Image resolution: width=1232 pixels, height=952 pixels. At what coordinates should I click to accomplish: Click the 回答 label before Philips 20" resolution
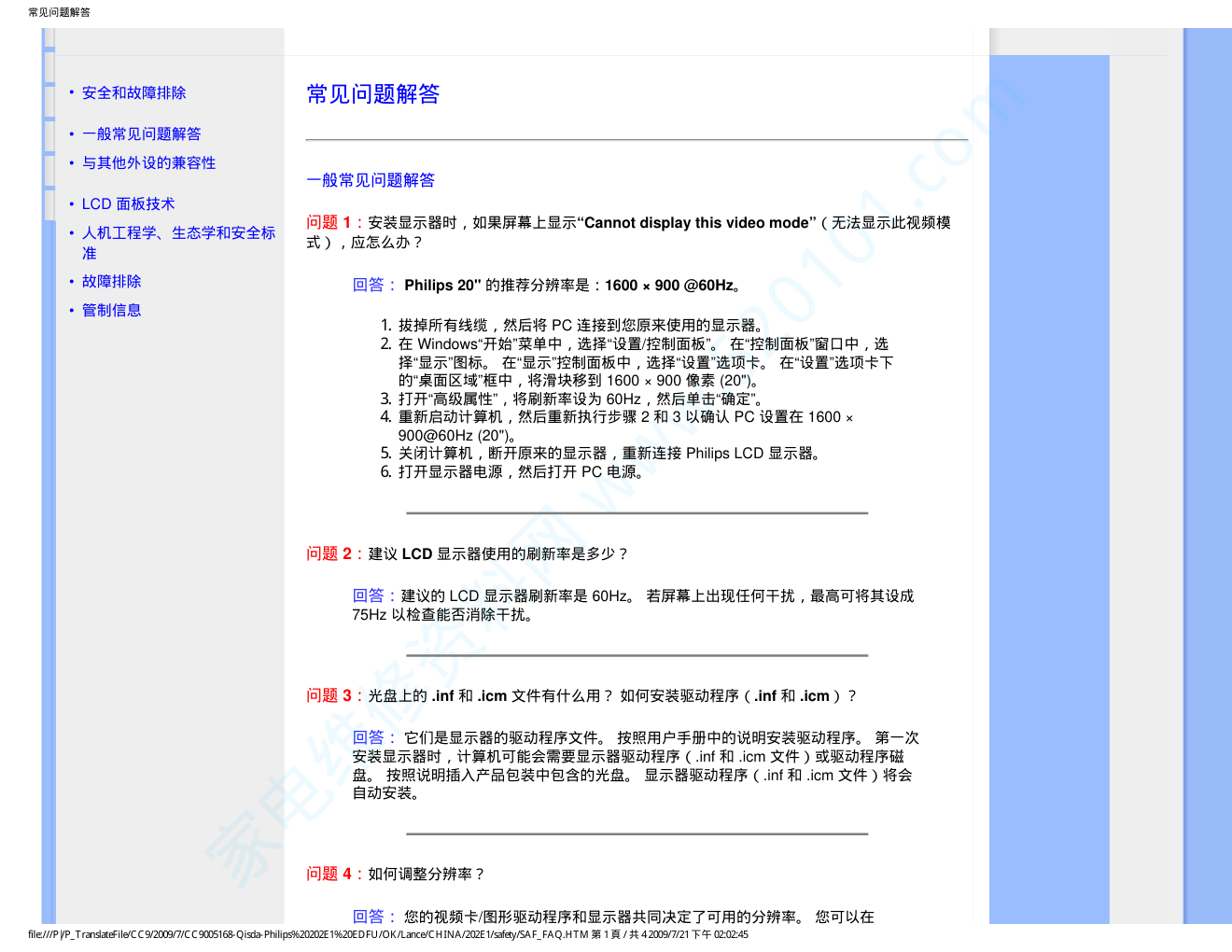pyautogui.click(x=369, y=286)
